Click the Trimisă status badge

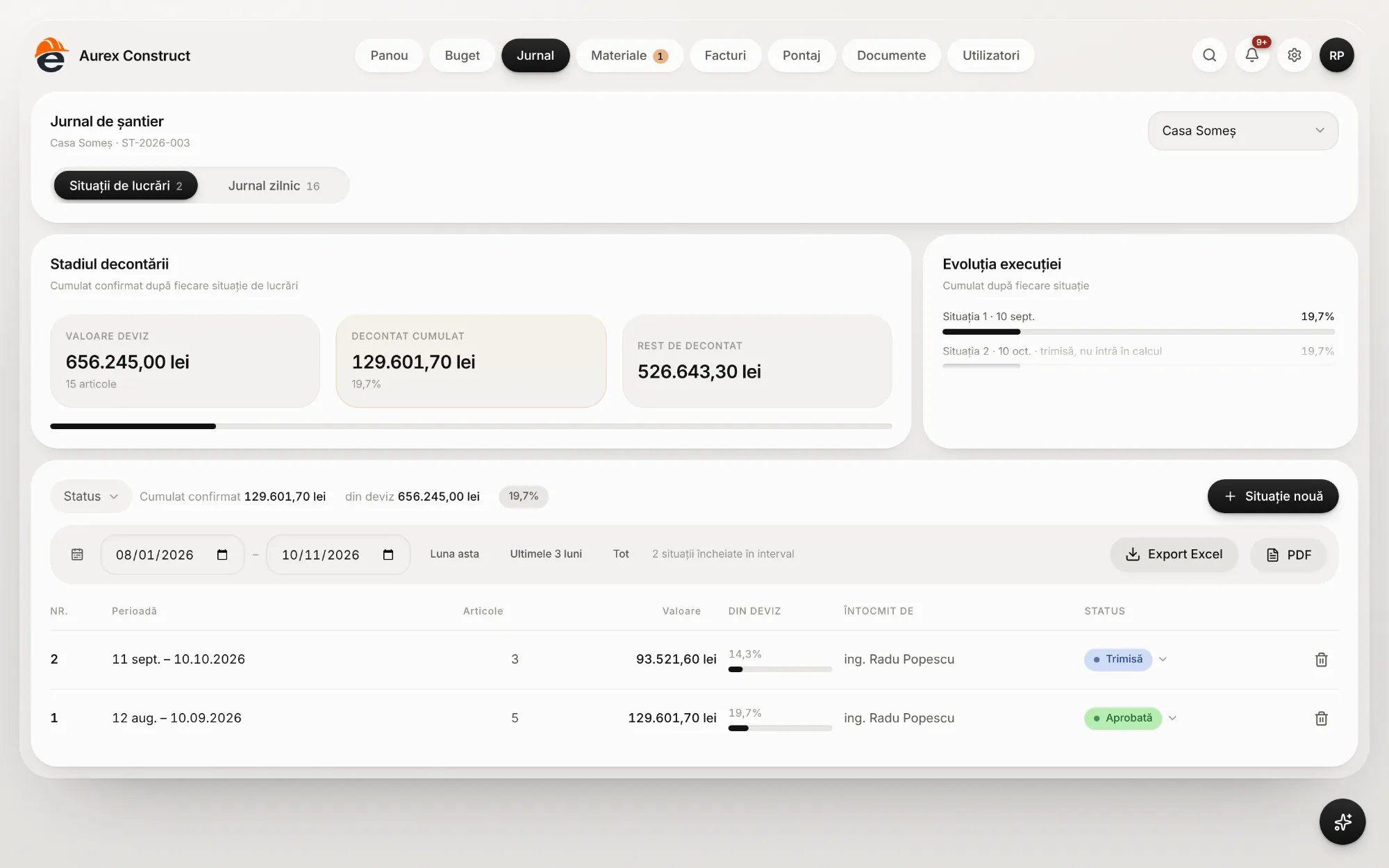click(x=1118, y=659)
